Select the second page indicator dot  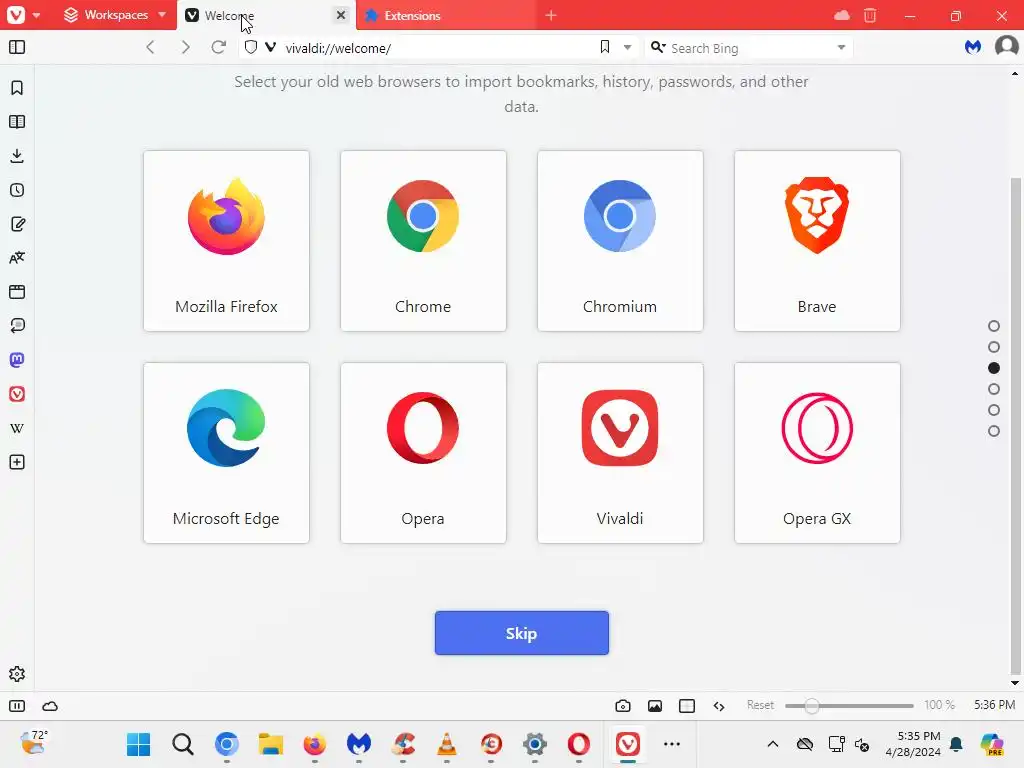(x=994, y=347)
